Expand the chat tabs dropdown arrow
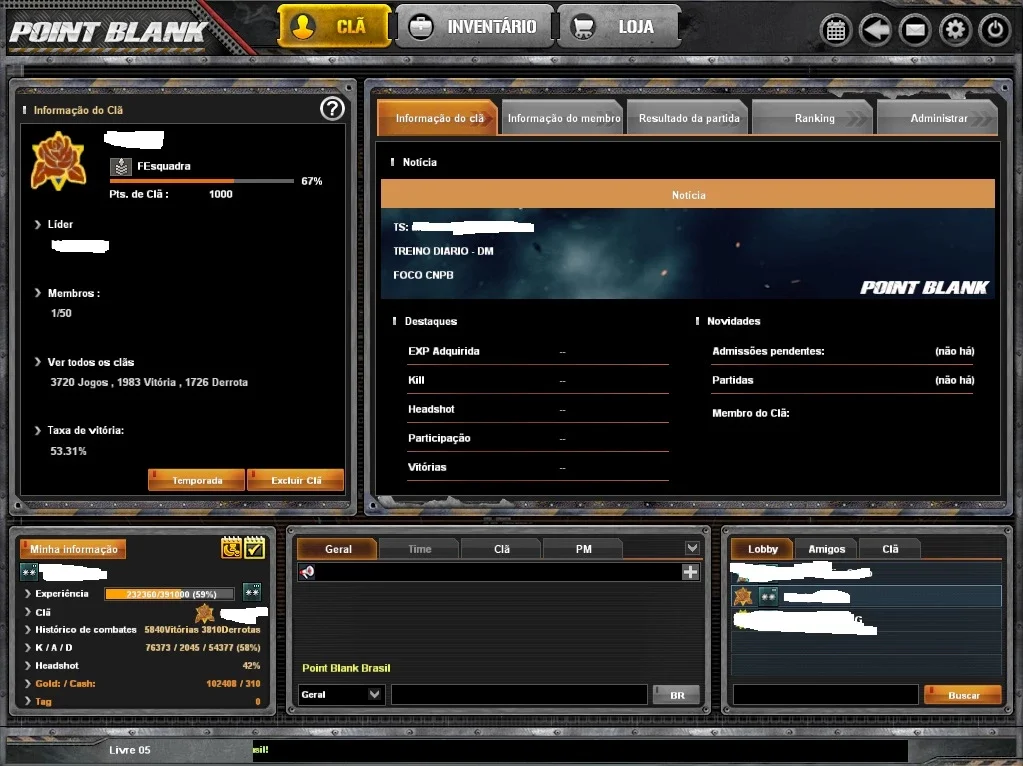This screenshot has height=766, width=1023. (x=692, y=548)
